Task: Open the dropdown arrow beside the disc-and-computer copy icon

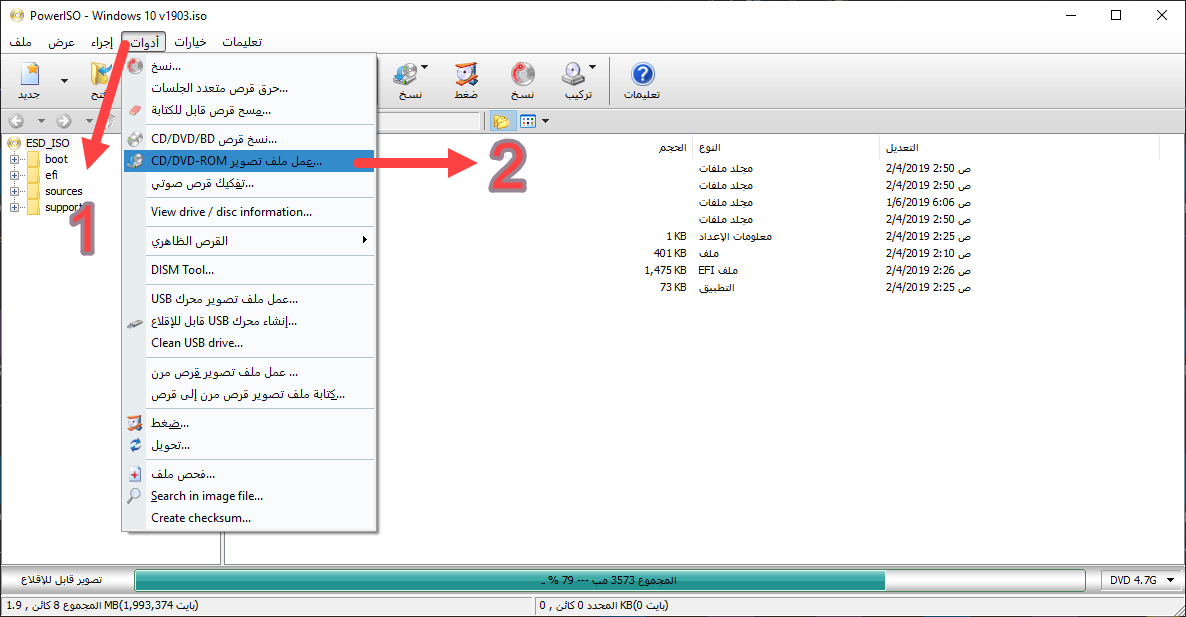Action: tap(424, 68)
